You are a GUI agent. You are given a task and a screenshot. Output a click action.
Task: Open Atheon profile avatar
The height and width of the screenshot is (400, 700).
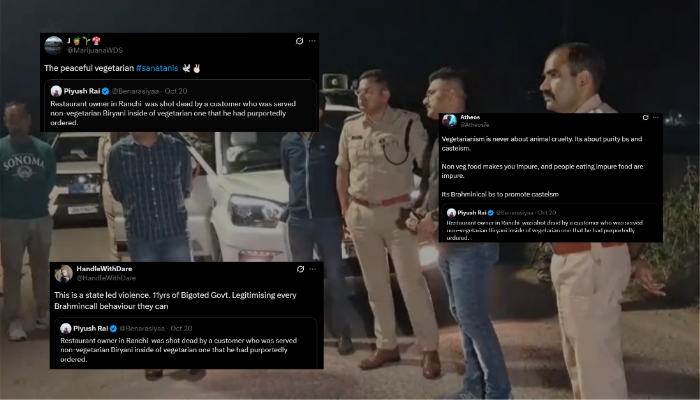pos(449,119)
